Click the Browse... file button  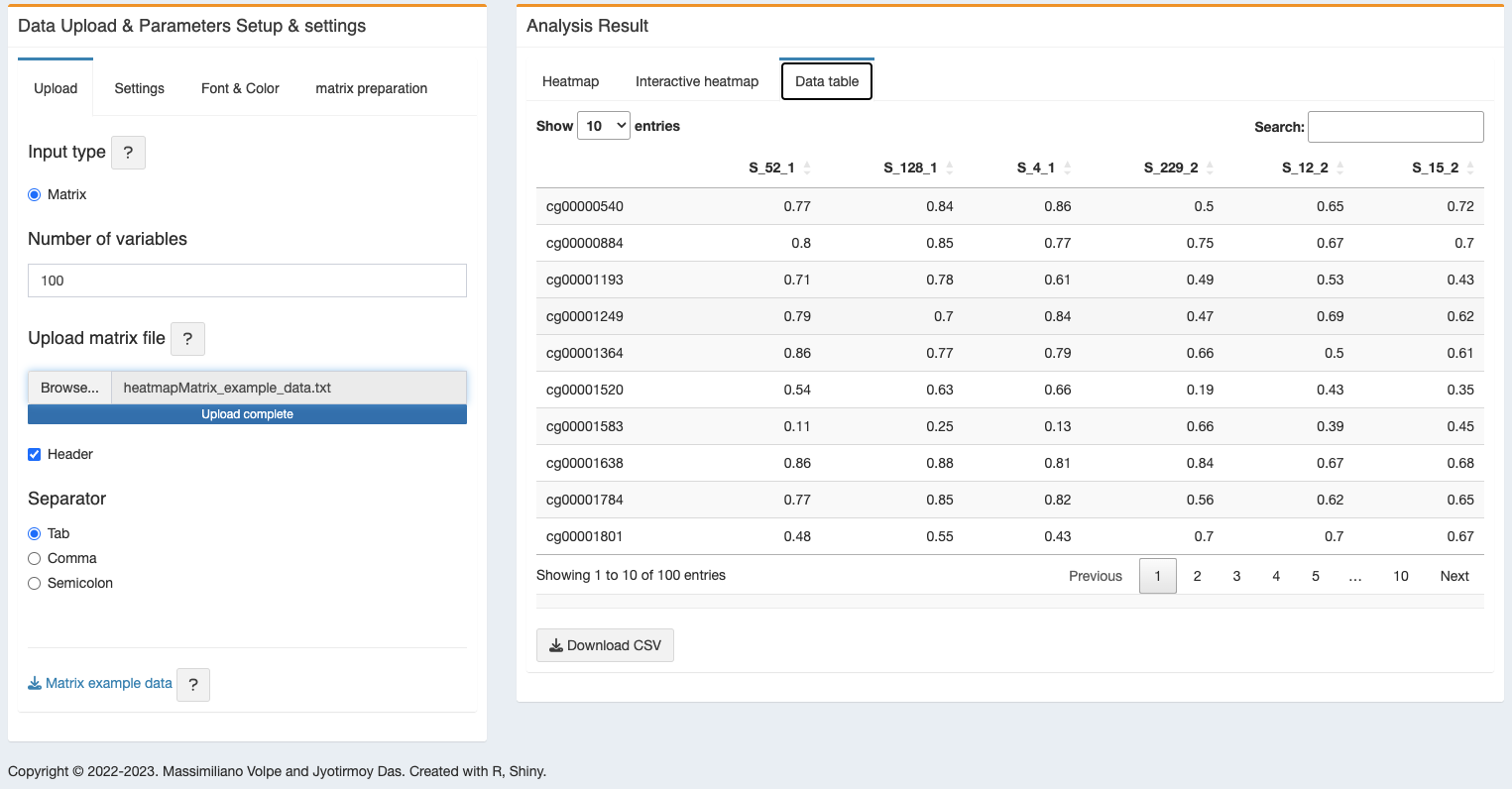click(69, 388)
